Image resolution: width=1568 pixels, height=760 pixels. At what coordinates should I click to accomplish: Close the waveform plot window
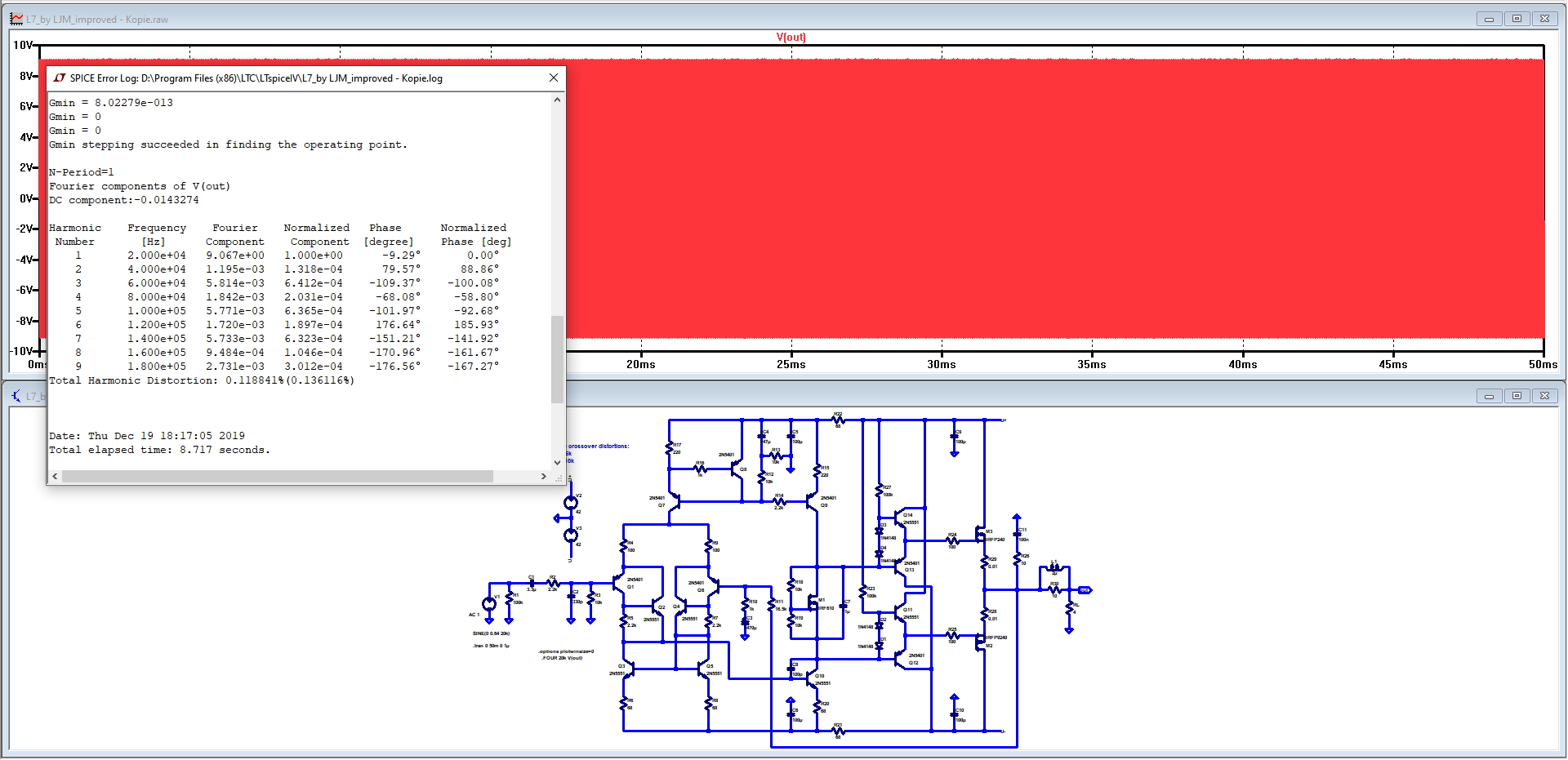1544,19
